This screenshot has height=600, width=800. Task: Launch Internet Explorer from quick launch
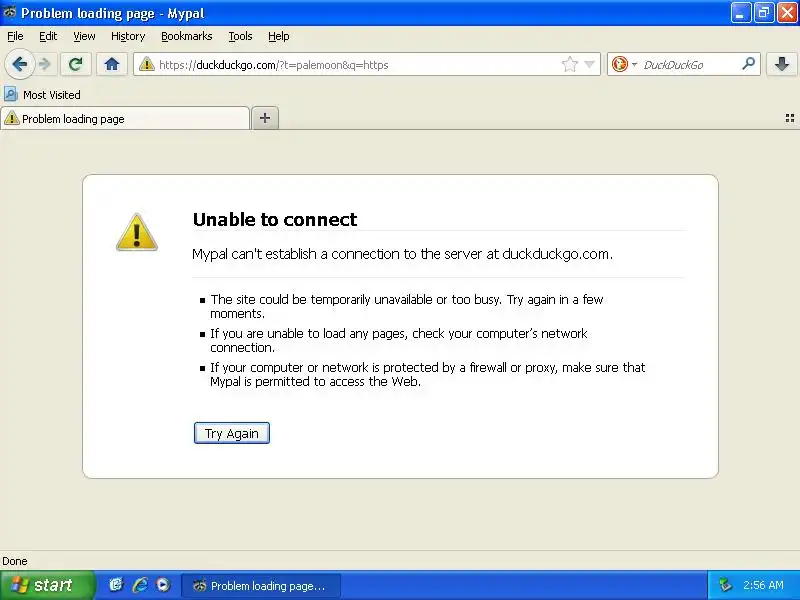(x=140, y=585)
